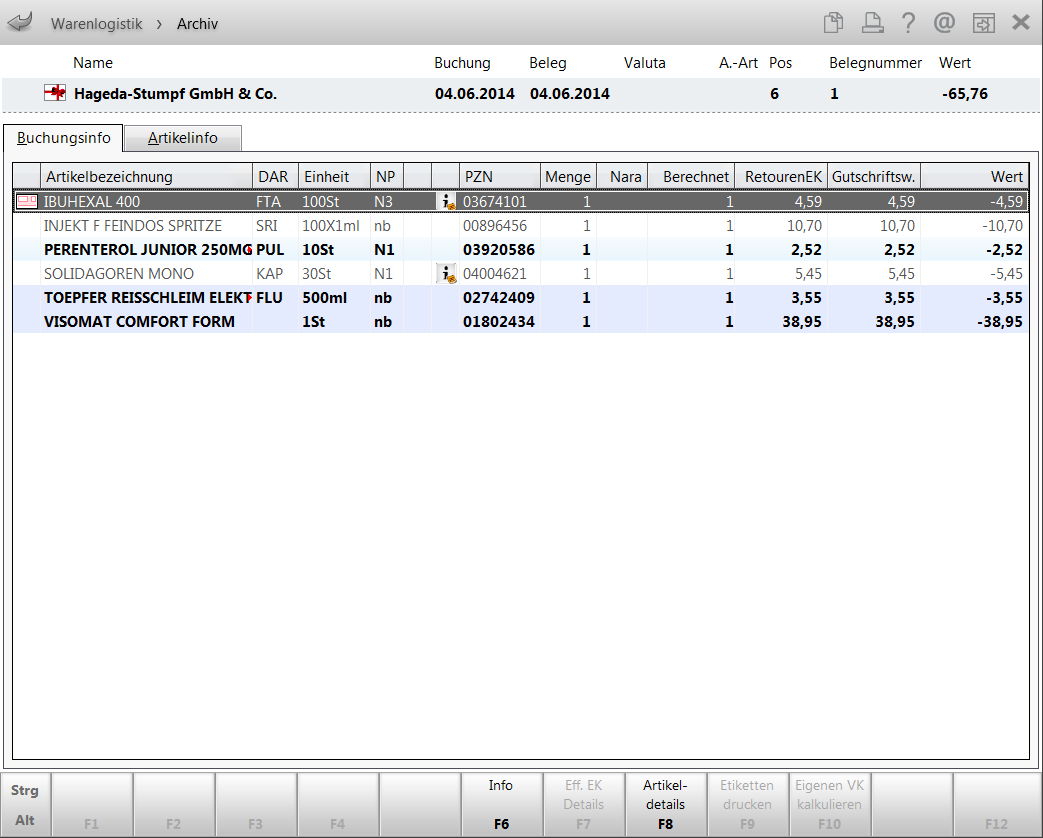Viewport: 1043px width, 838px height.
Task: Click the @ online icon
Action: [x=945, y=23]
